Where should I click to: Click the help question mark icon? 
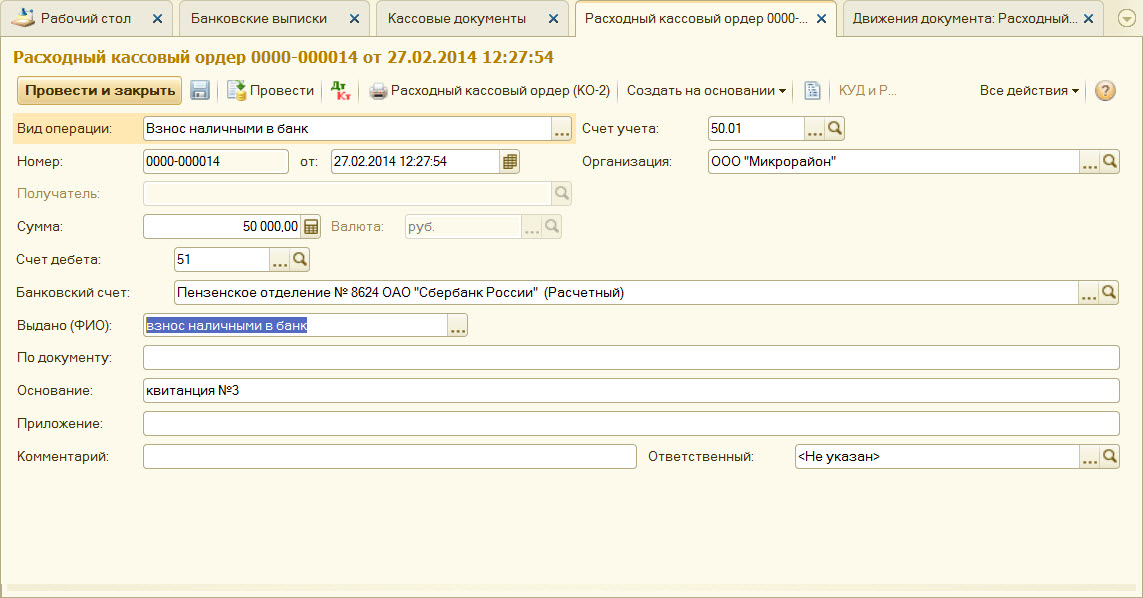coord(1105,91)
